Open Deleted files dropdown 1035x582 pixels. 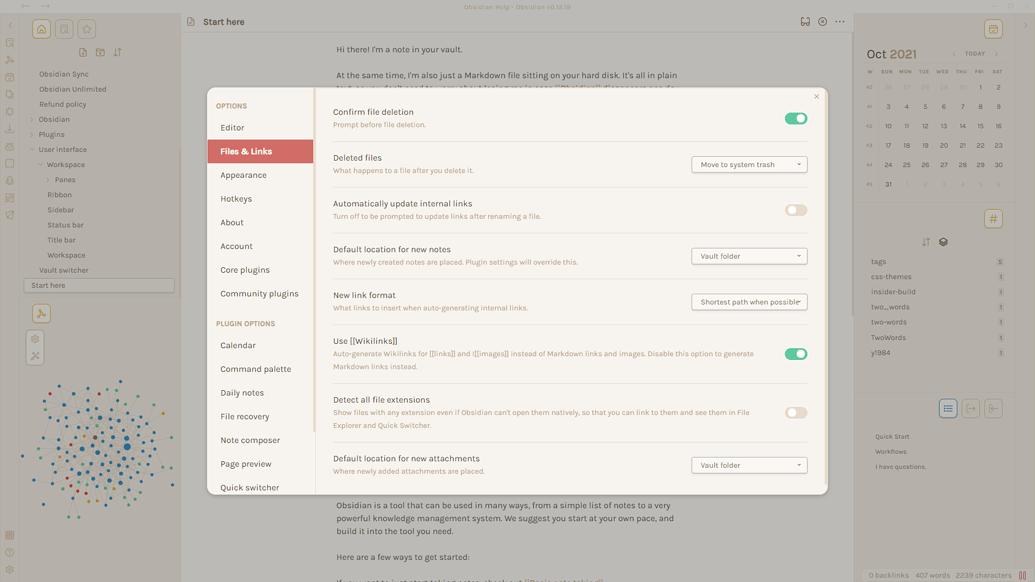[x=749, y=164]
